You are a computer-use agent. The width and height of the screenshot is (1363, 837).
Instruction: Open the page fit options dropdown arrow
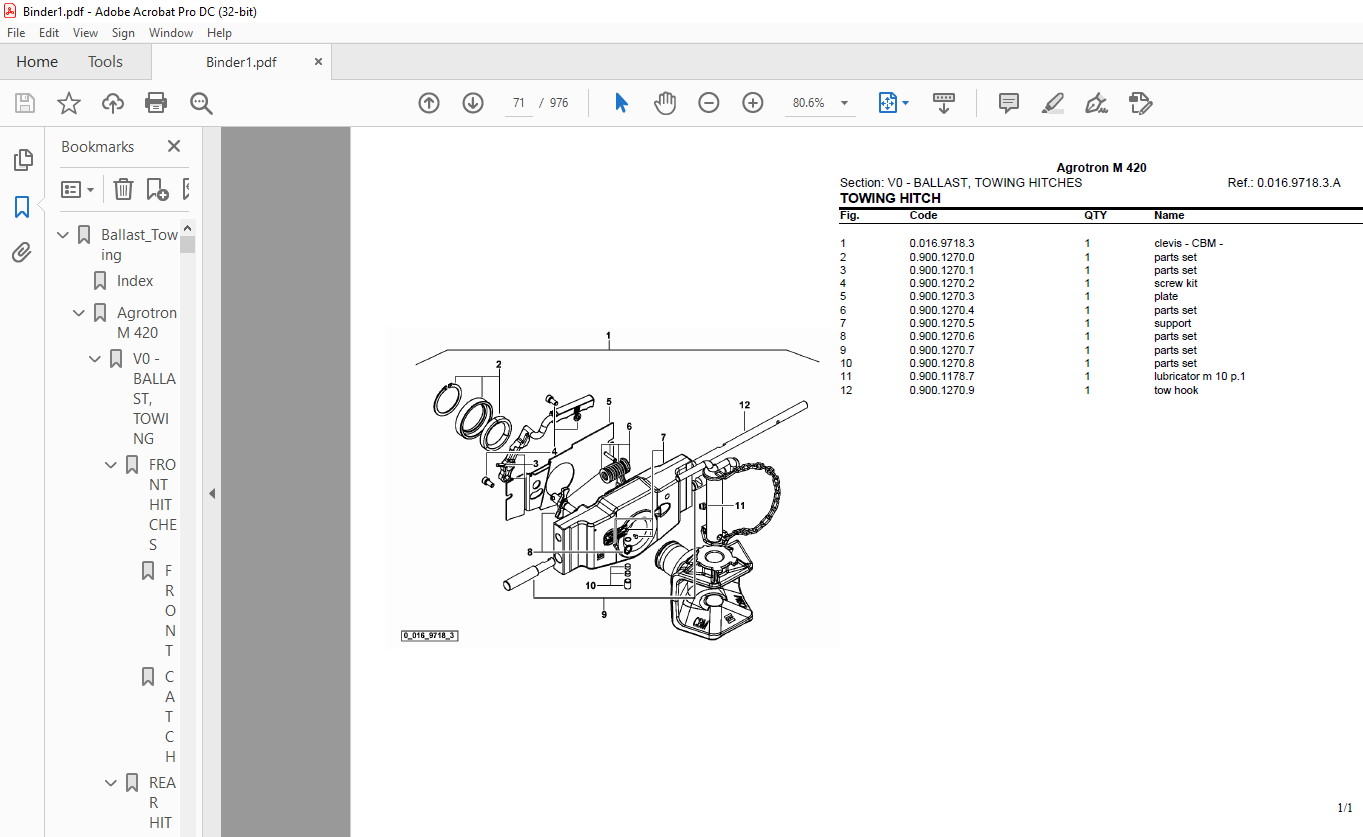pyautogui.click(x=906, y=103)
